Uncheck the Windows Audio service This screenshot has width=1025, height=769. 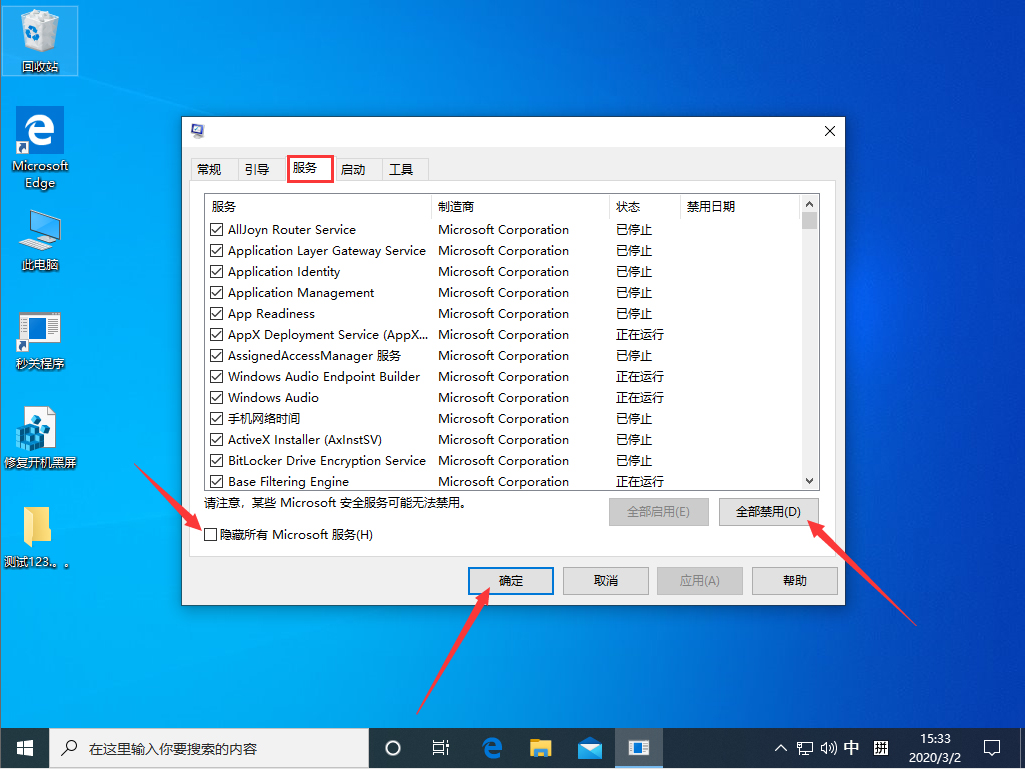tap(216, 397)
